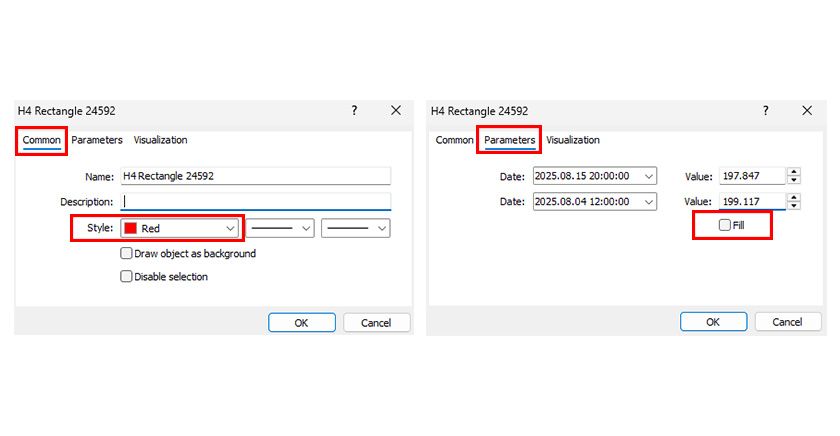The image size is (840, 436).
Task: Open the second Date 2025.08.04 dropdown
Action: 649,202
